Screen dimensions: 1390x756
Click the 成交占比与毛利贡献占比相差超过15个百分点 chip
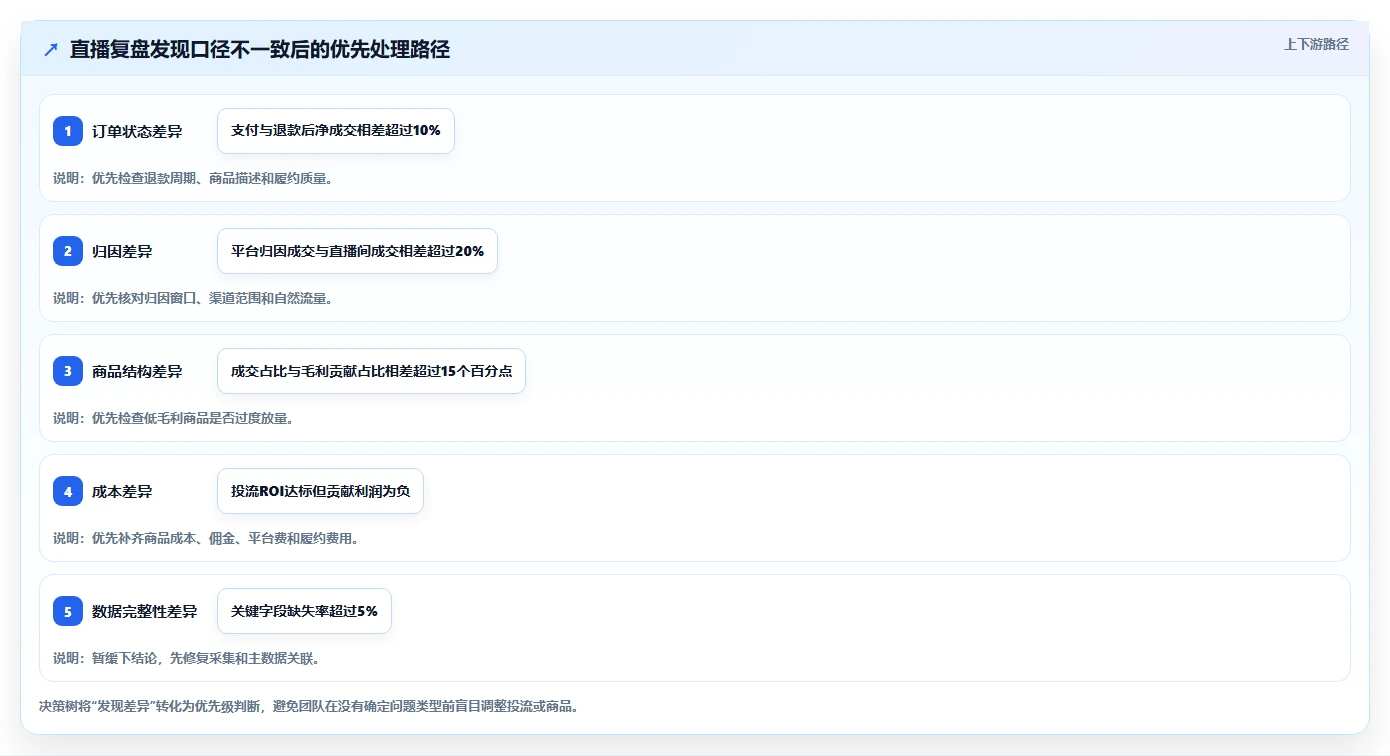371,371
